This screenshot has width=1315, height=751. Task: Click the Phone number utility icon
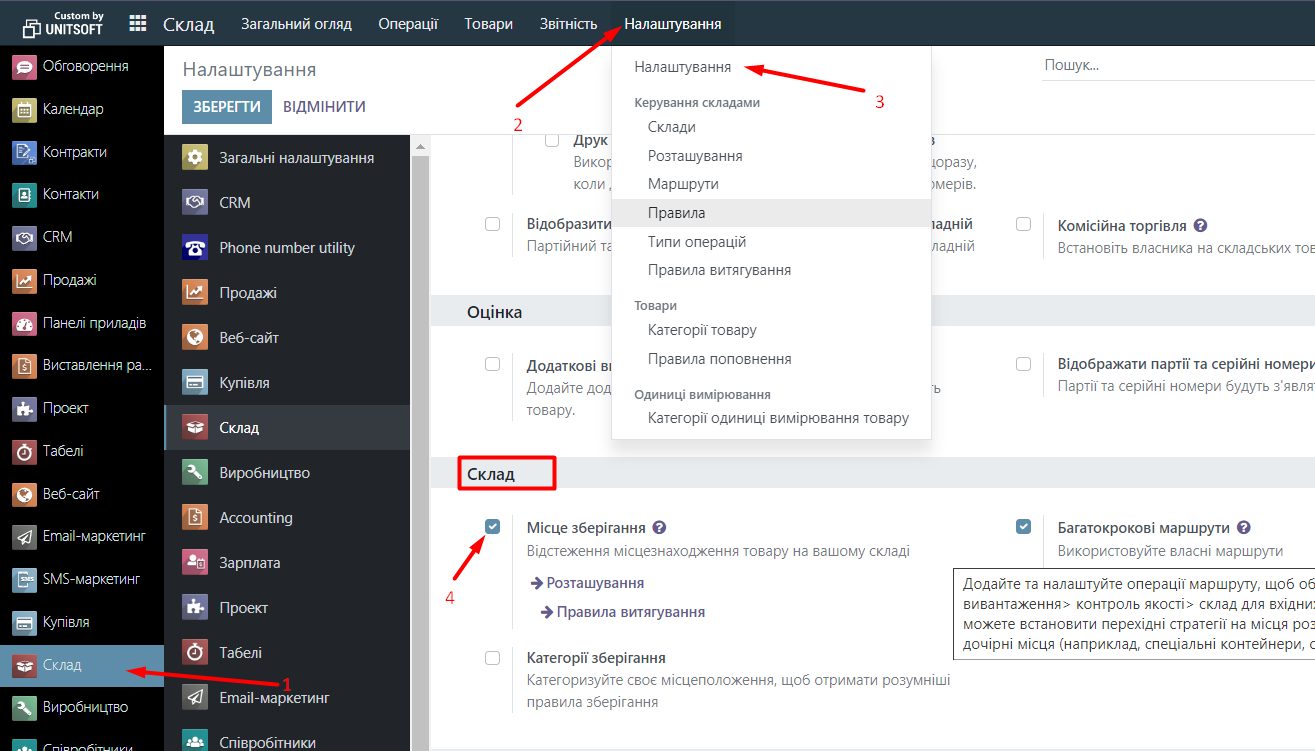[x=195, y=248]
